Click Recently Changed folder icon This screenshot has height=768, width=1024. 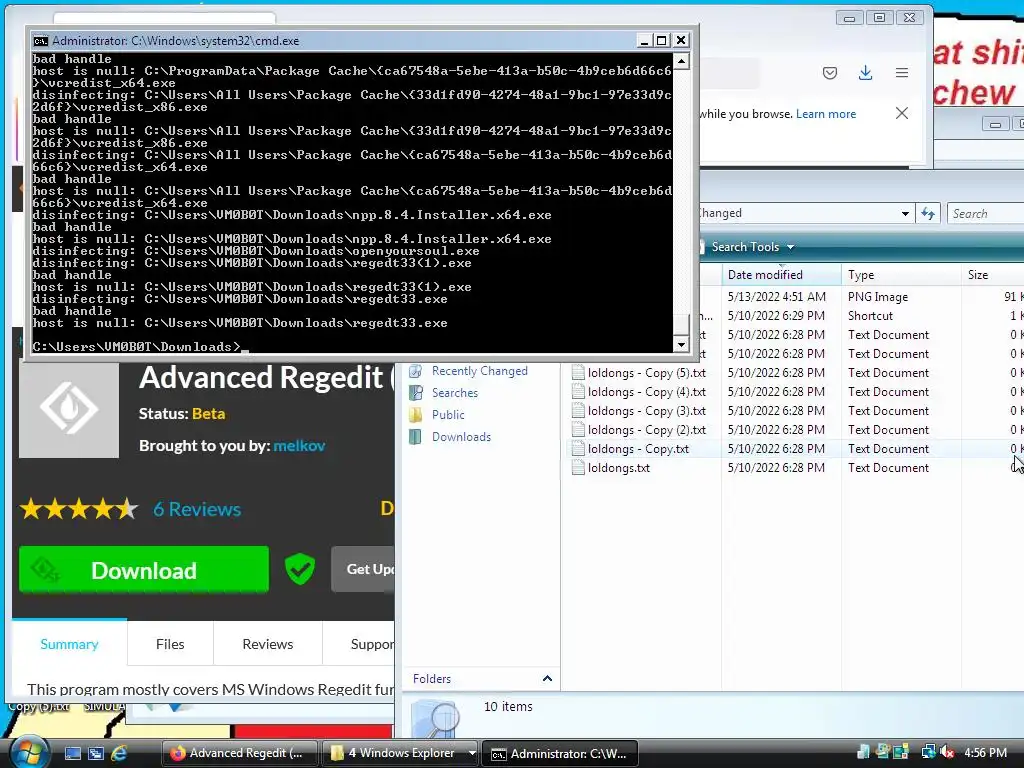(415, 371)
